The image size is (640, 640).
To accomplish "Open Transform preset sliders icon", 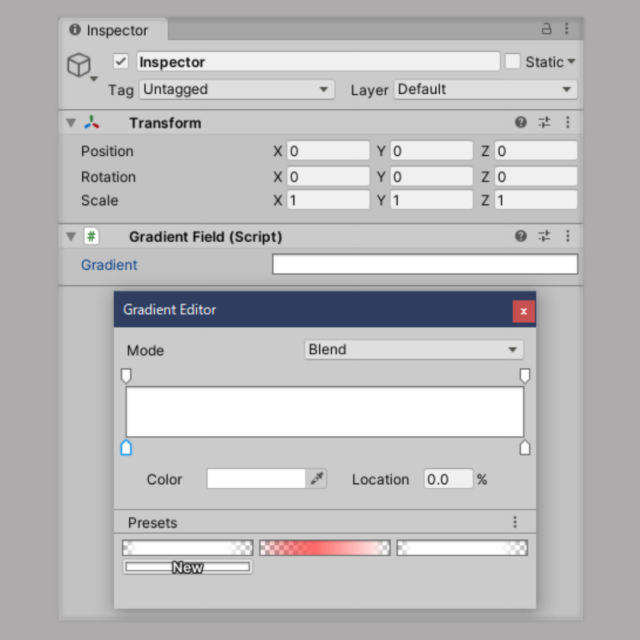I will pos(544,122).
